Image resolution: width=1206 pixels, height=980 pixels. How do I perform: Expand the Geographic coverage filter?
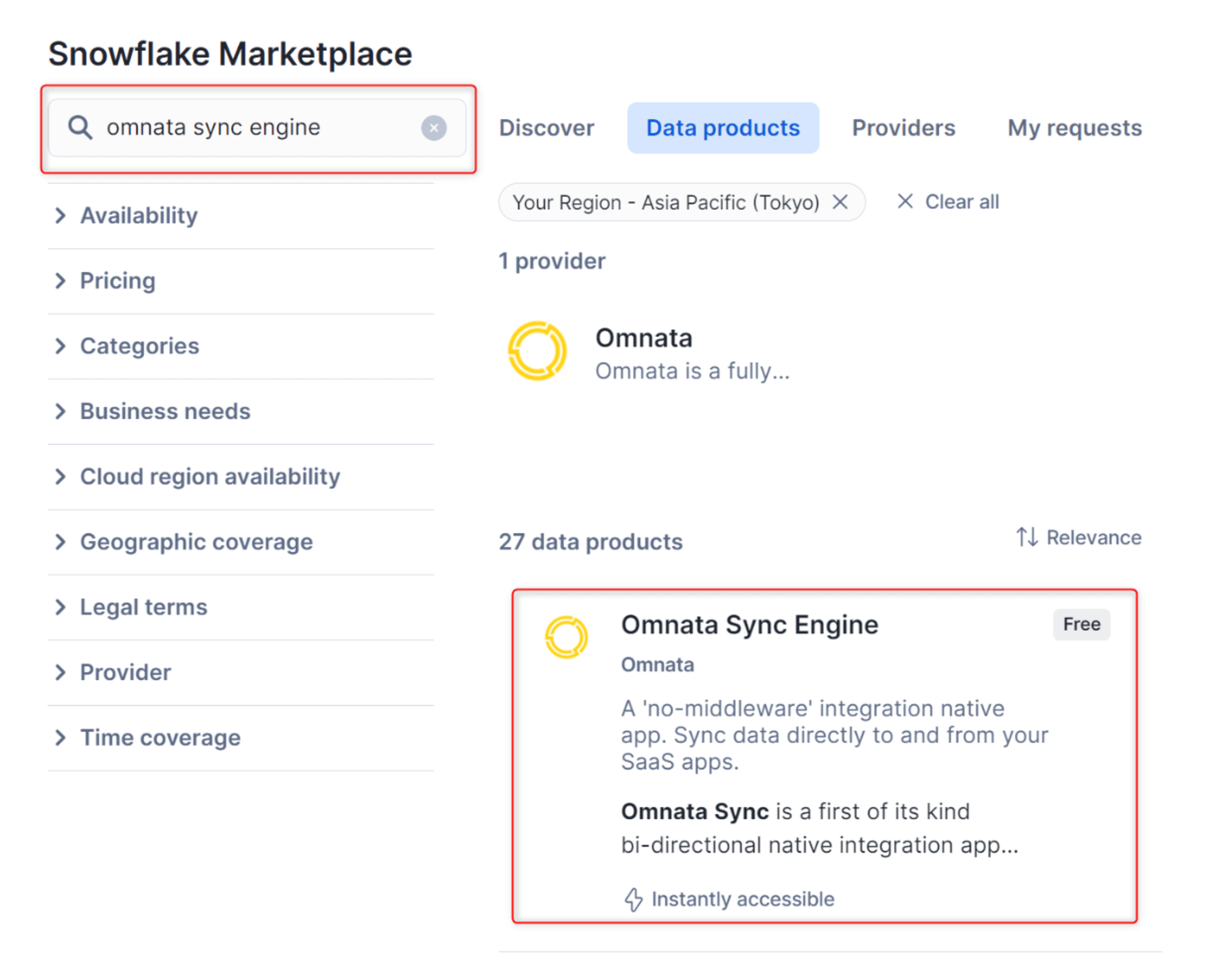[x=241, y=542]
